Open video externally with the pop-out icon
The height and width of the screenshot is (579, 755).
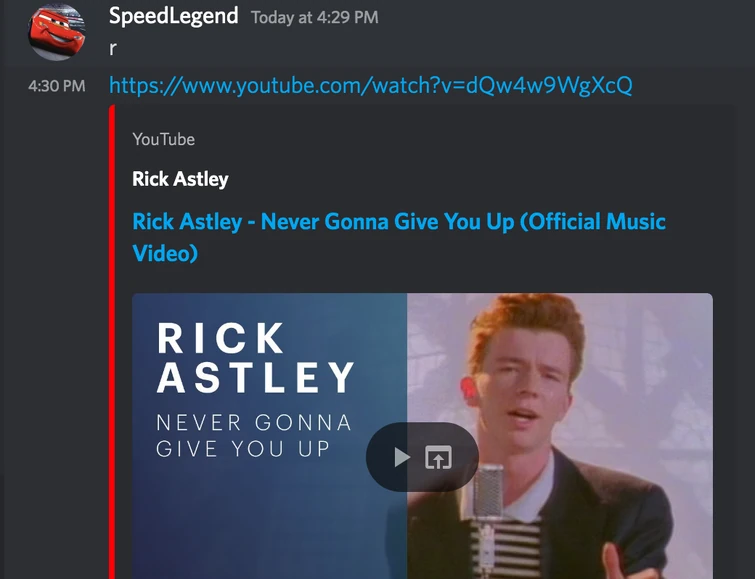438,457
